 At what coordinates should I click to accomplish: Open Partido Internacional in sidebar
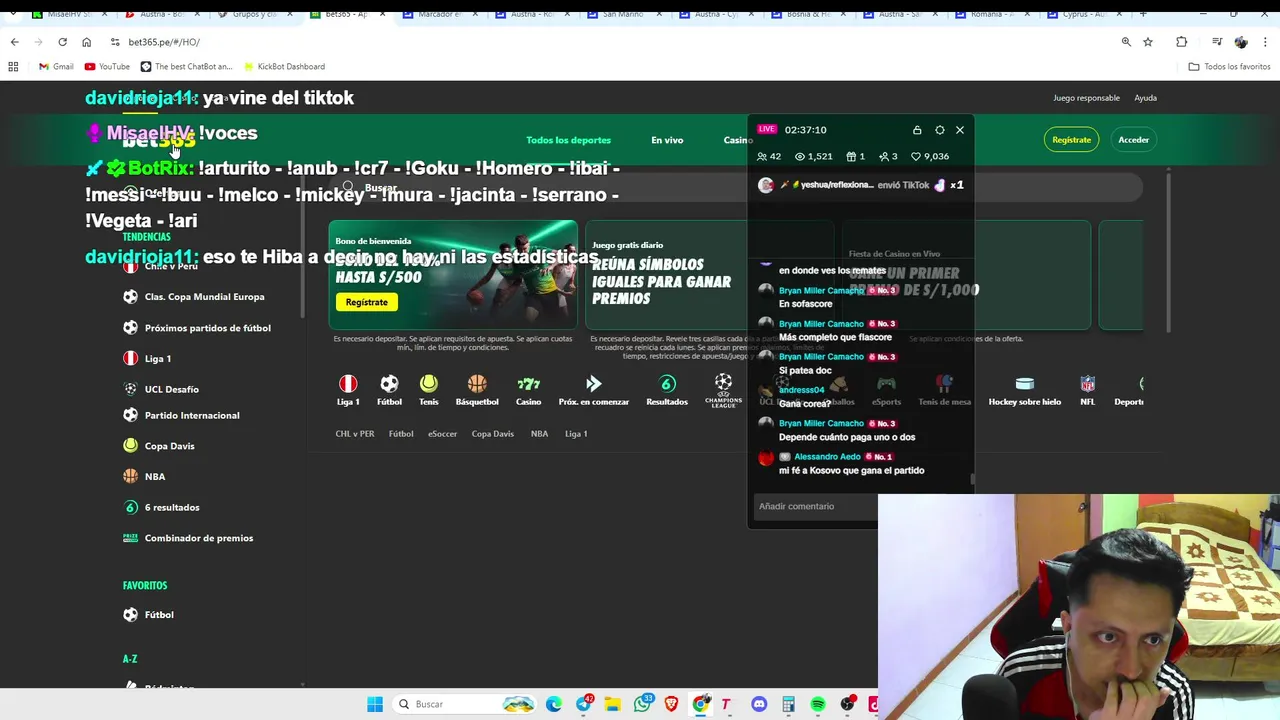point(191,415)
